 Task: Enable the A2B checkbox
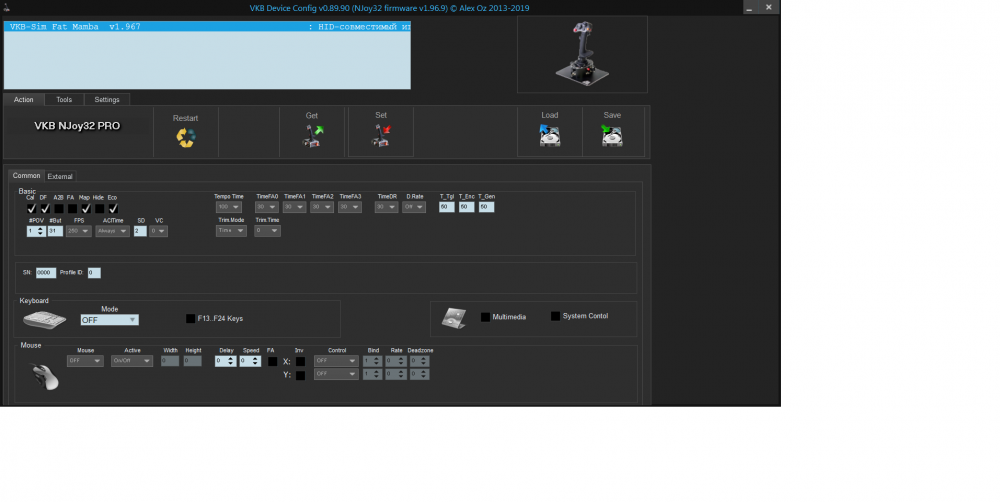click(x=59, y=209)
